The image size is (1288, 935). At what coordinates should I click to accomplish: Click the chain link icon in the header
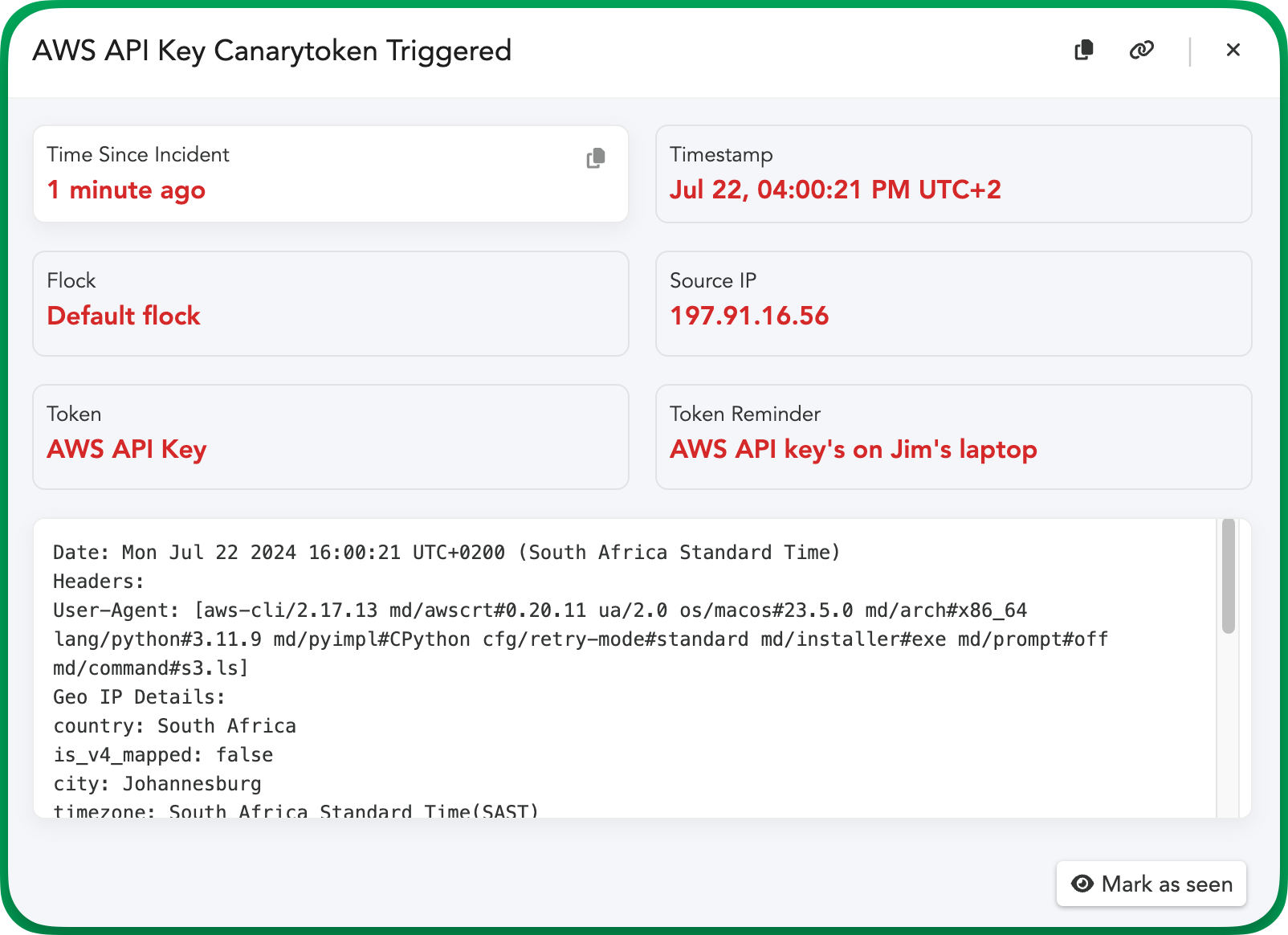(x=1141, y=50)
